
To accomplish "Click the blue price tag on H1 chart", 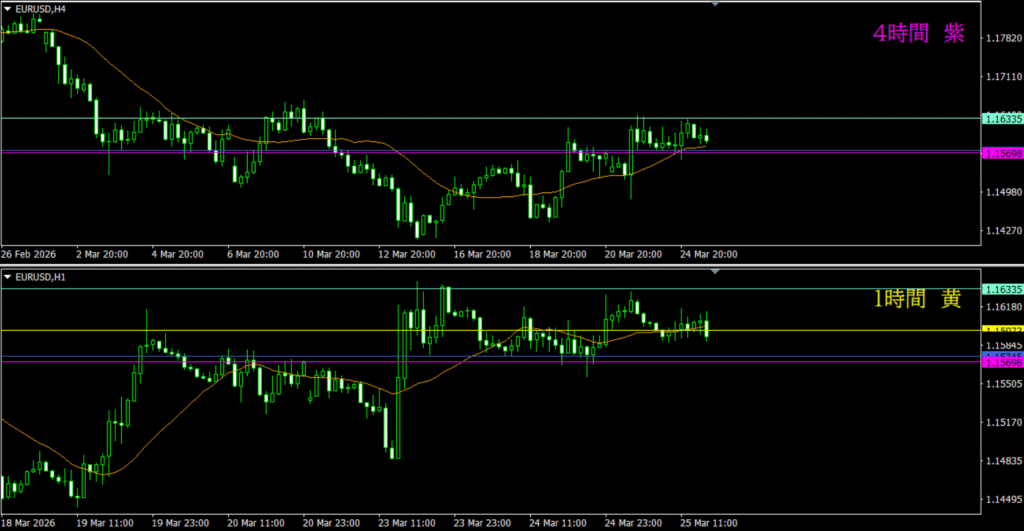I will (1002, 355).
